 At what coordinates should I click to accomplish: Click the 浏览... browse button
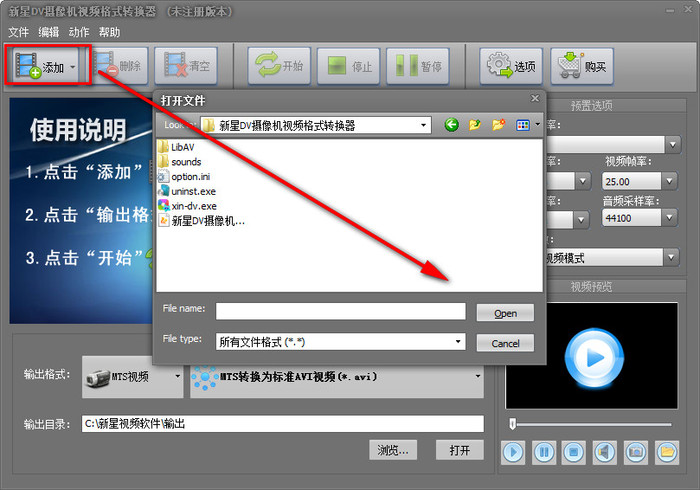(x=393, y=450)
